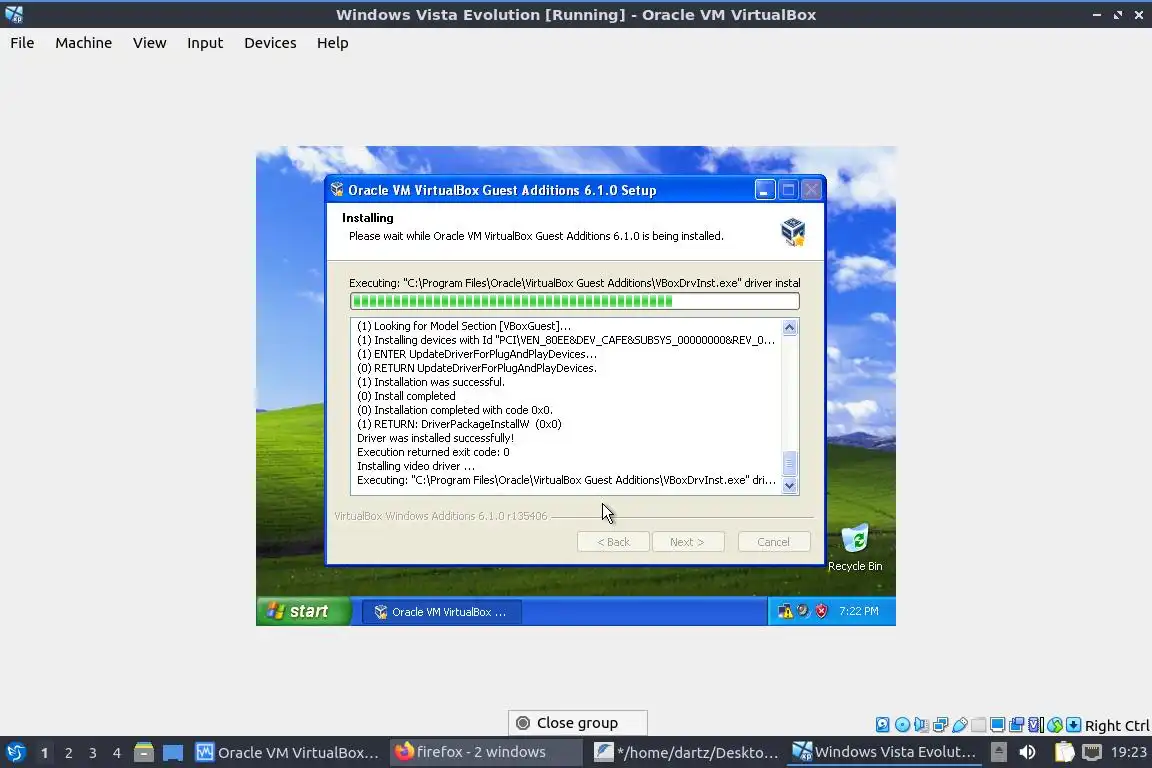Click the Right Ctrl host key label

[x=1117, y=725]
